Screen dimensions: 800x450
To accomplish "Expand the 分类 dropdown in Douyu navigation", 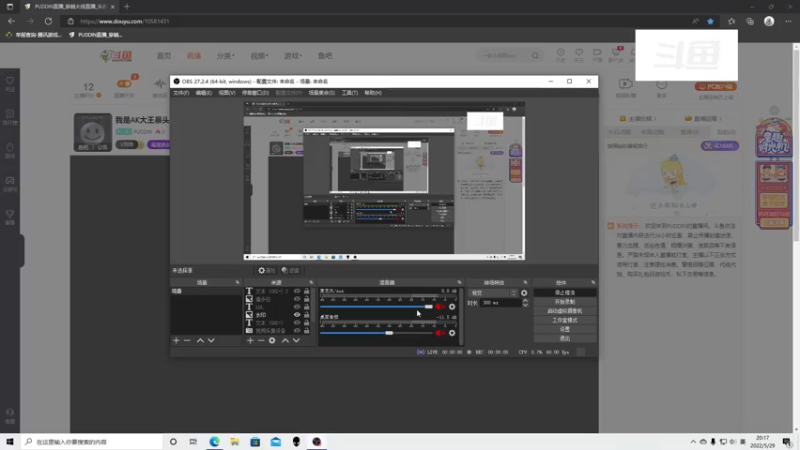I will (x=225, y=56).
